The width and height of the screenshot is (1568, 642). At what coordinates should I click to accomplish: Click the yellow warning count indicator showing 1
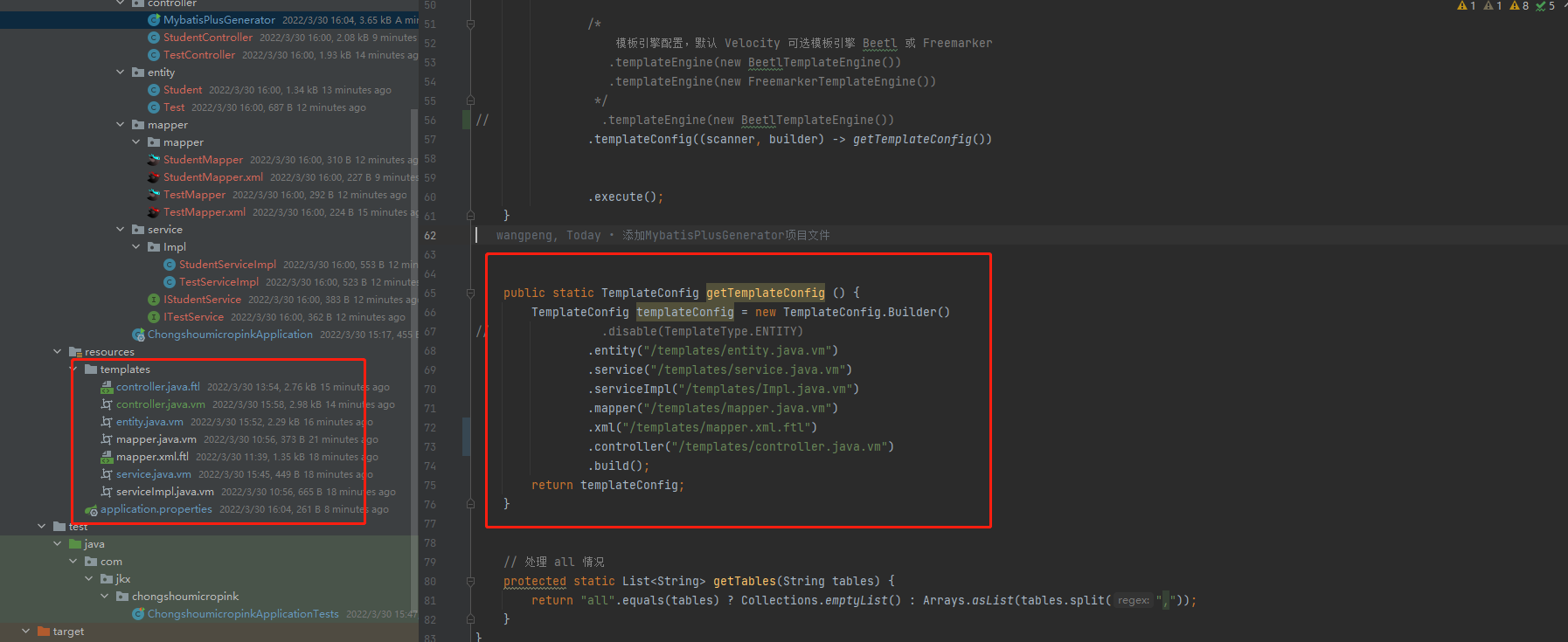tap(1467, 6)
